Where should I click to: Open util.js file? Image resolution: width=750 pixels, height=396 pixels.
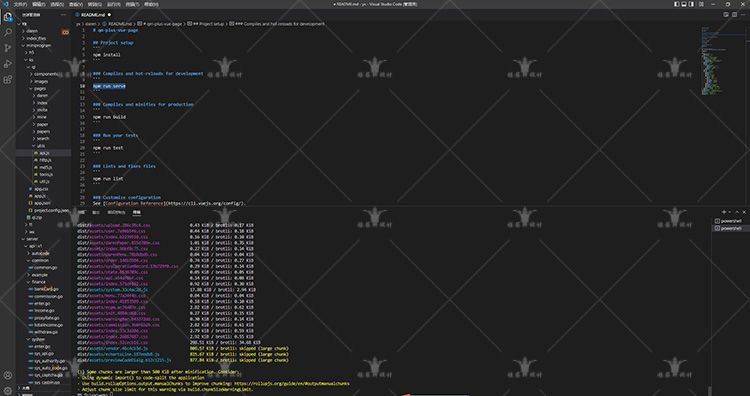tap(43, 182)
